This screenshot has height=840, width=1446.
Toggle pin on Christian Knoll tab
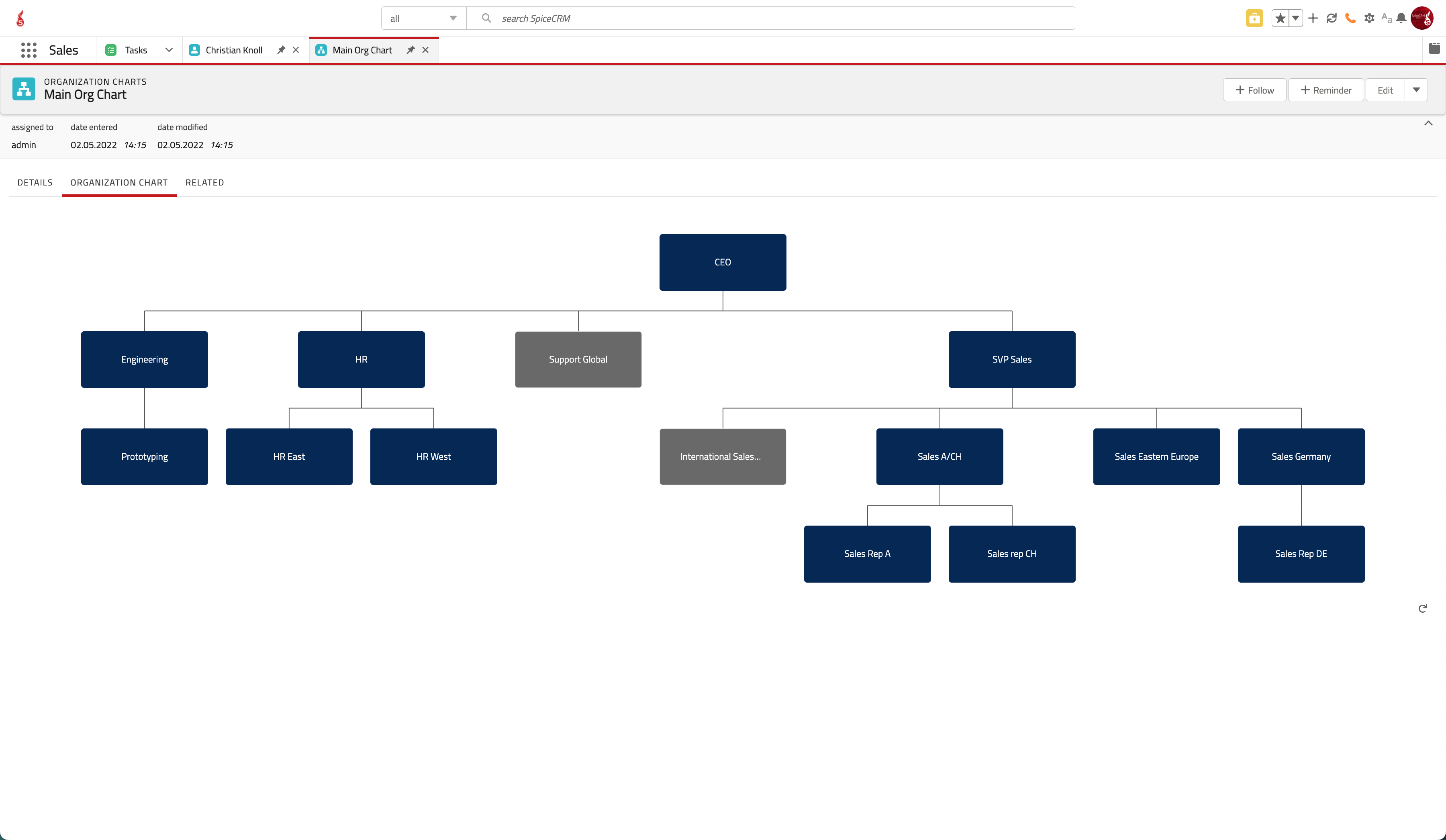281,50
